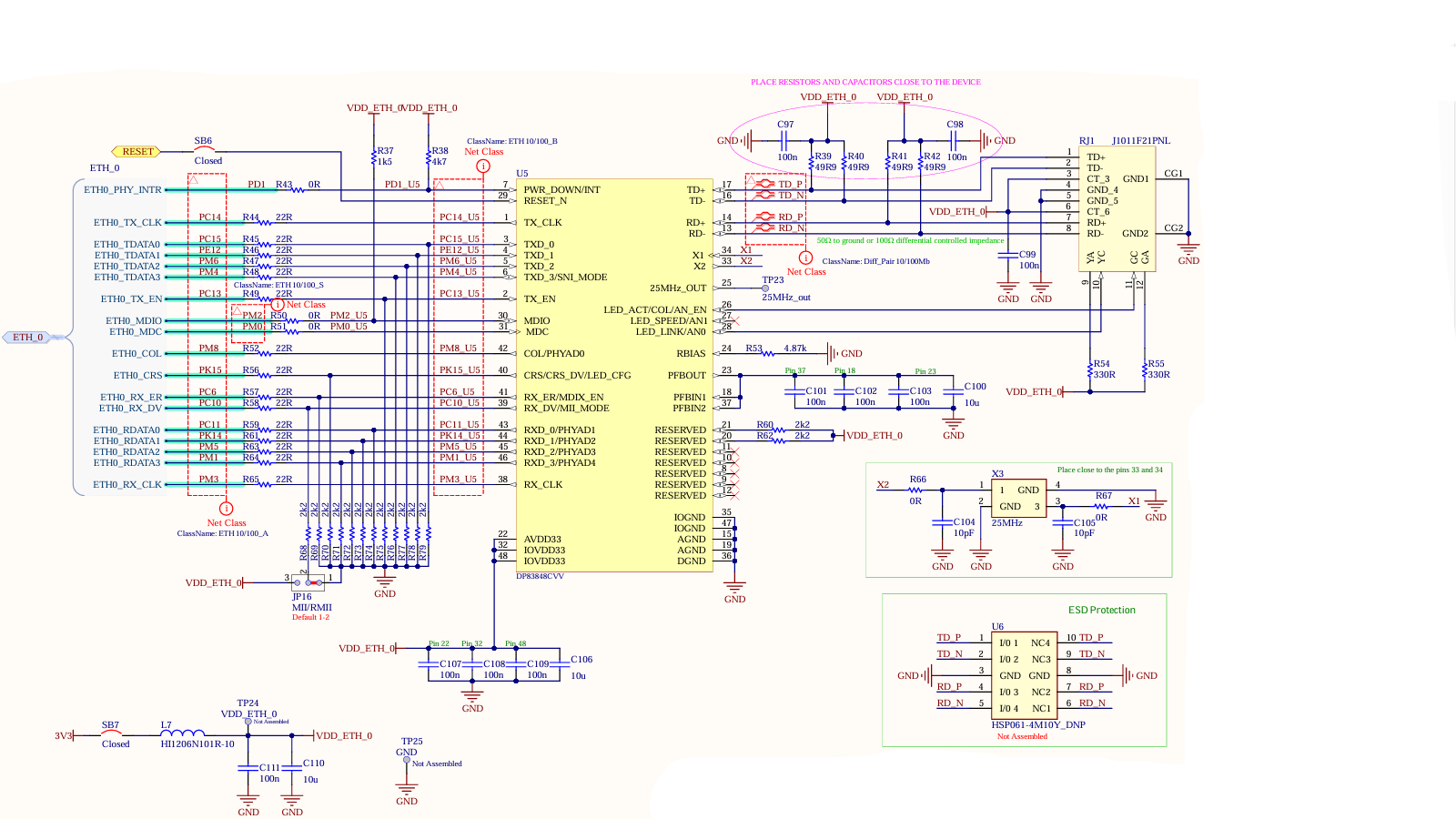The height and width of the screenshot is (819, 1456).
Task: Select the U6 HSP061 ESD component body
Action: [x=1025, y=675]
